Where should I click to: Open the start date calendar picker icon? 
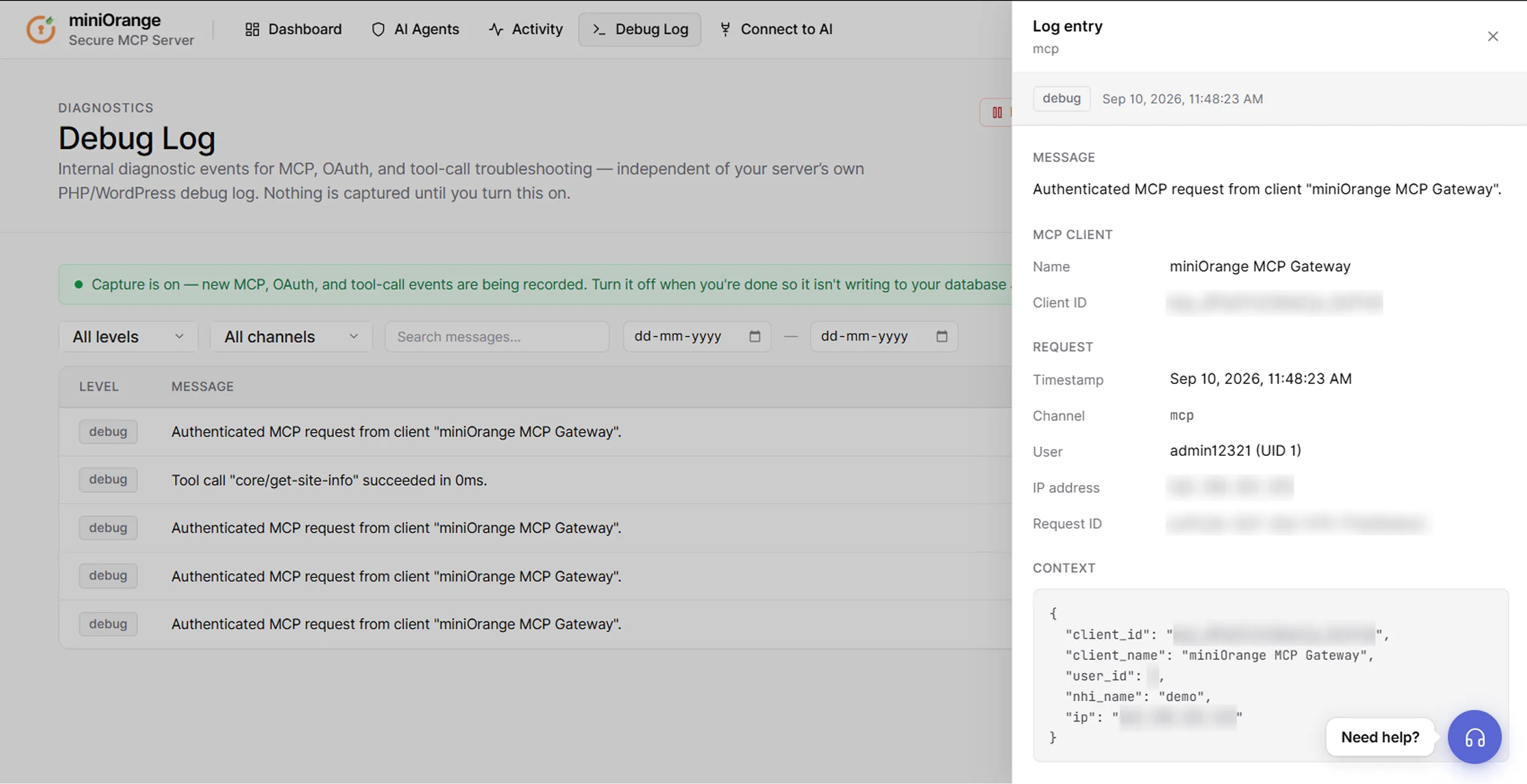755,336
